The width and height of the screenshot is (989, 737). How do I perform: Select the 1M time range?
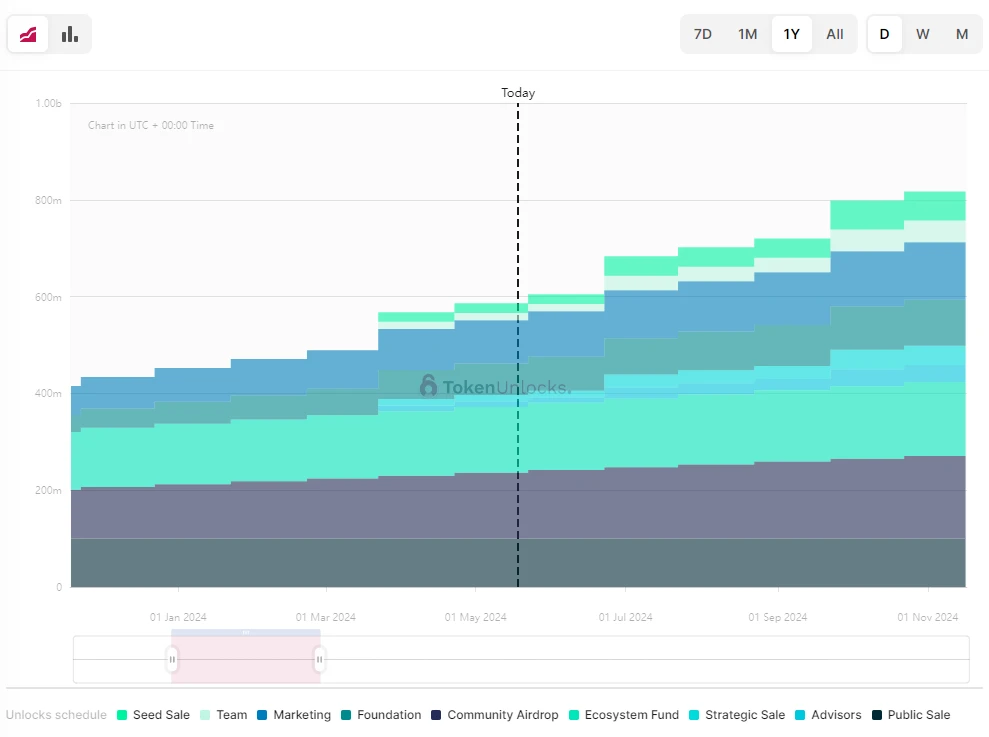[x=747, y=34]
